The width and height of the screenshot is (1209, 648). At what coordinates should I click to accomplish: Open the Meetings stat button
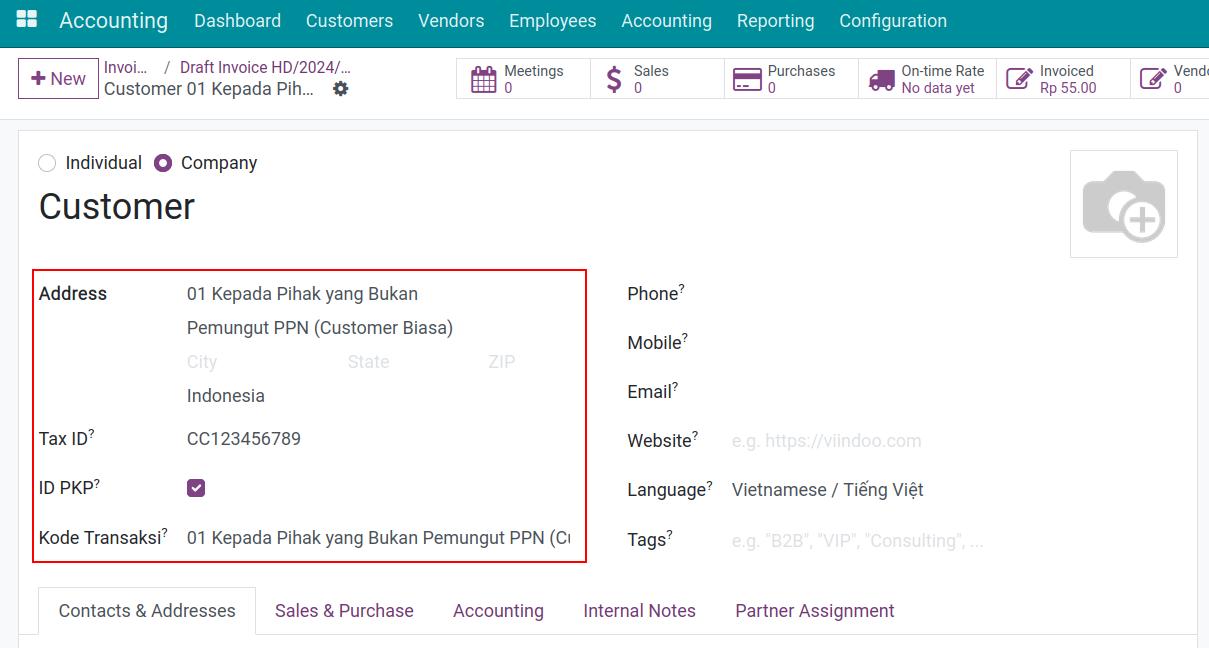(524, 79)
